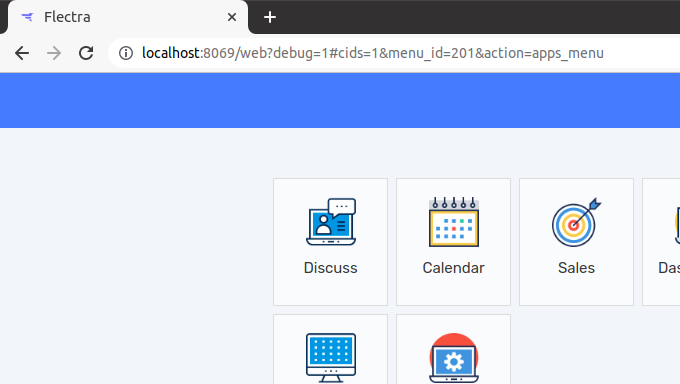
Task: Close the Flectra tab
Action: [x=232, y=17]
